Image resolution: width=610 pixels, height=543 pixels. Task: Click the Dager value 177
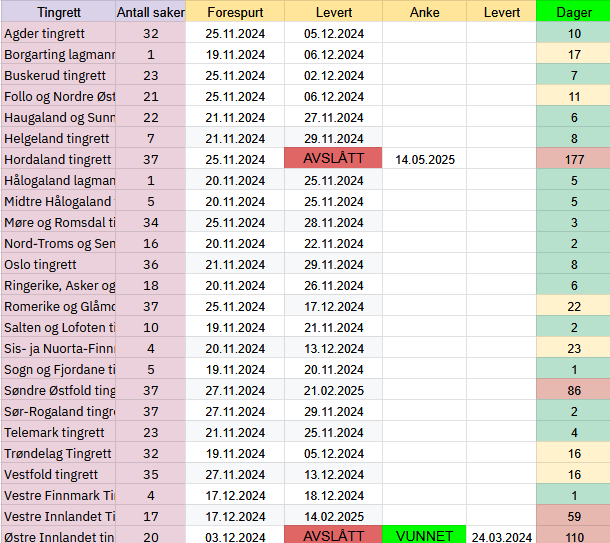coord(573,159)
